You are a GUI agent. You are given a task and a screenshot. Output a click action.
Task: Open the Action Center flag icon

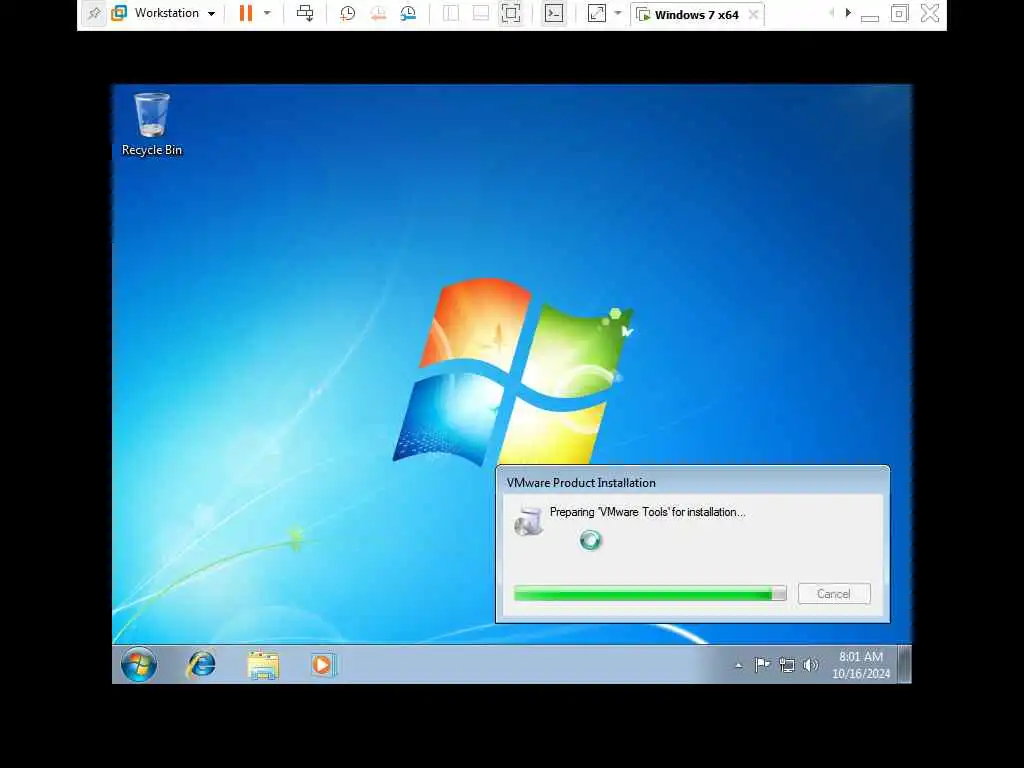(x=762, y=665)
